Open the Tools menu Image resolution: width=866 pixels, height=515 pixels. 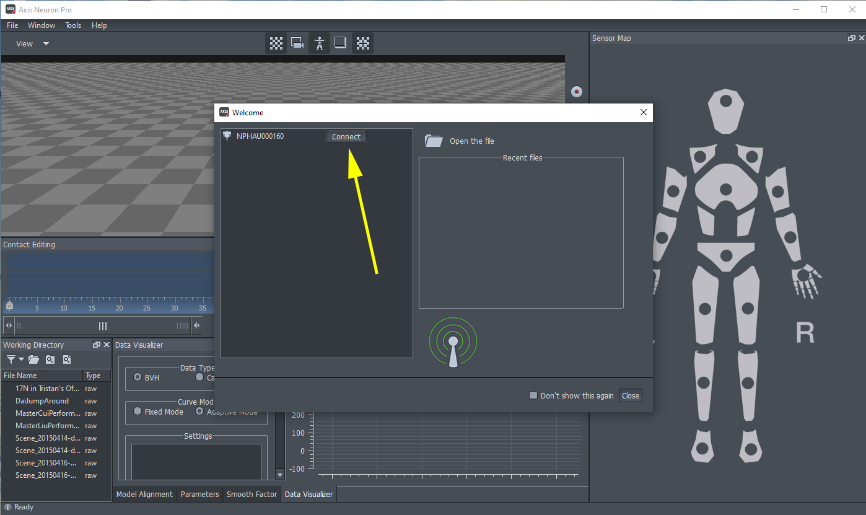(x=73, y=25)
